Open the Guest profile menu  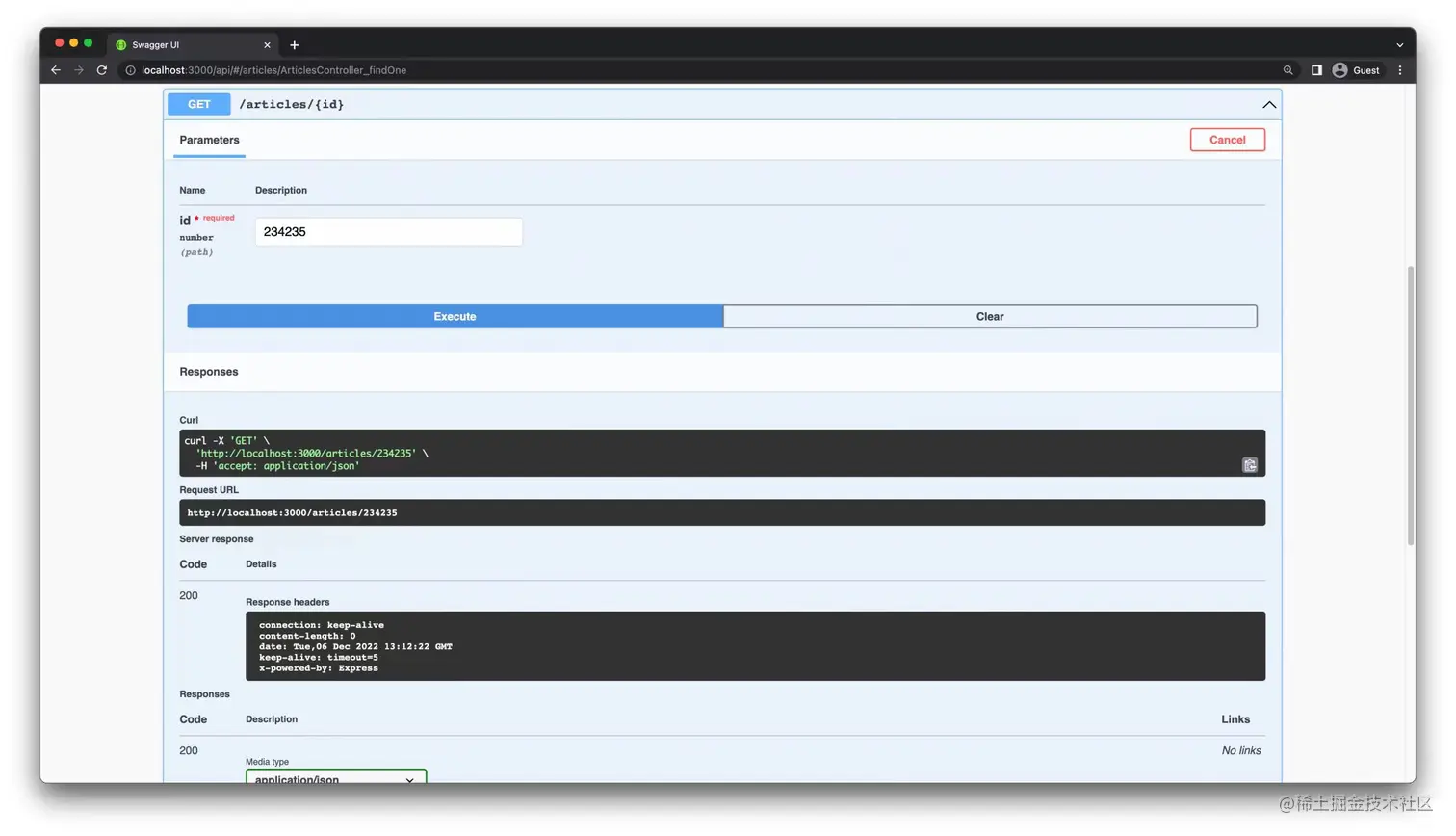[x=1356, y=70]
